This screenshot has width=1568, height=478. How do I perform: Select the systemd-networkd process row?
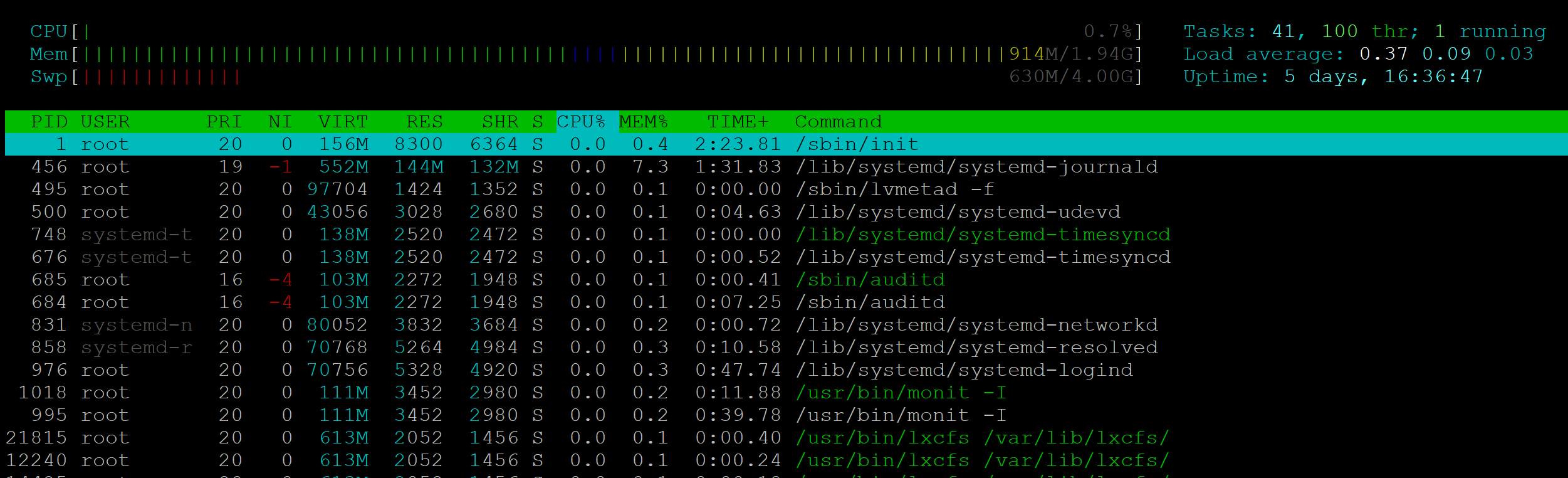pyautogui.click(x=787, y=325)
